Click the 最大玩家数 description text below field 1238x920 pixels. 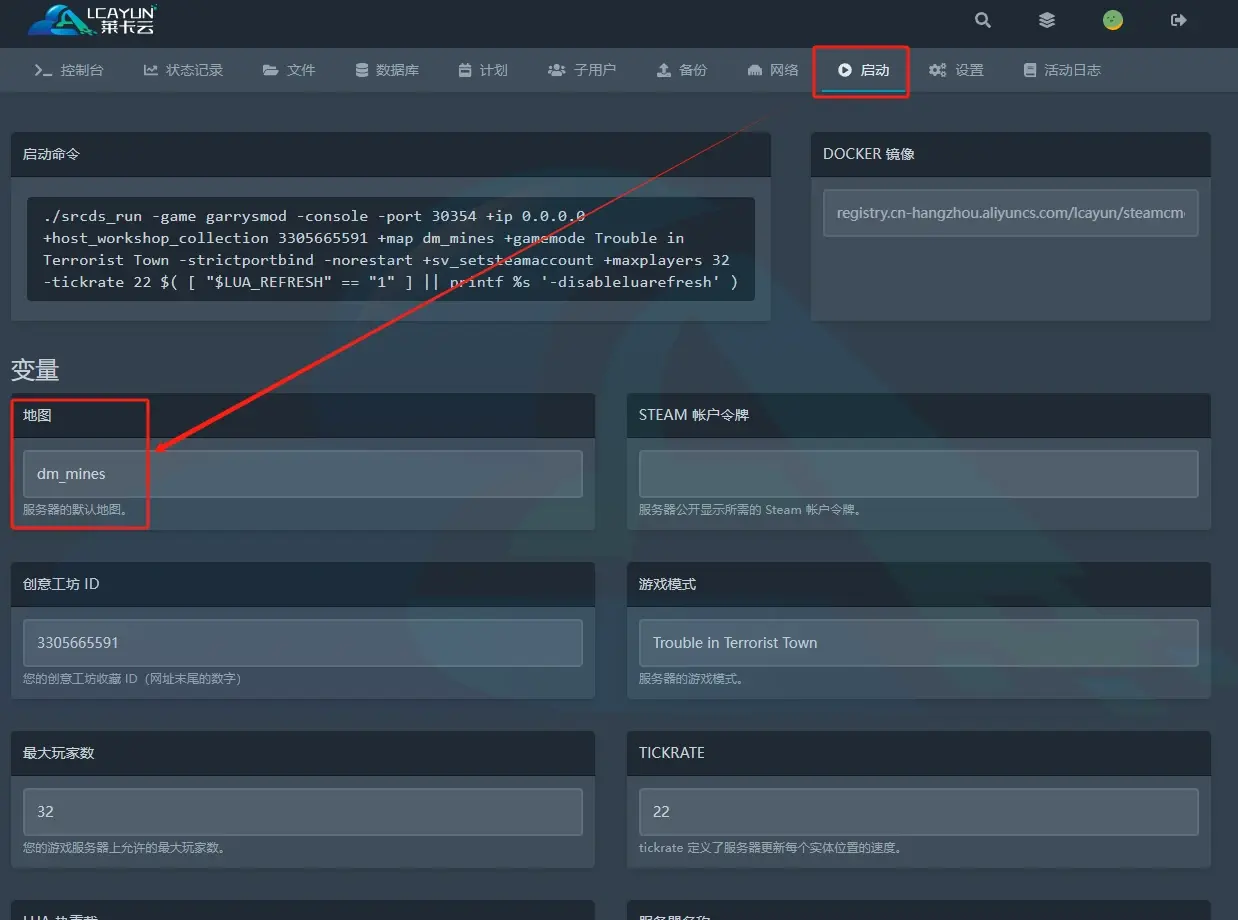coord(124,848)
